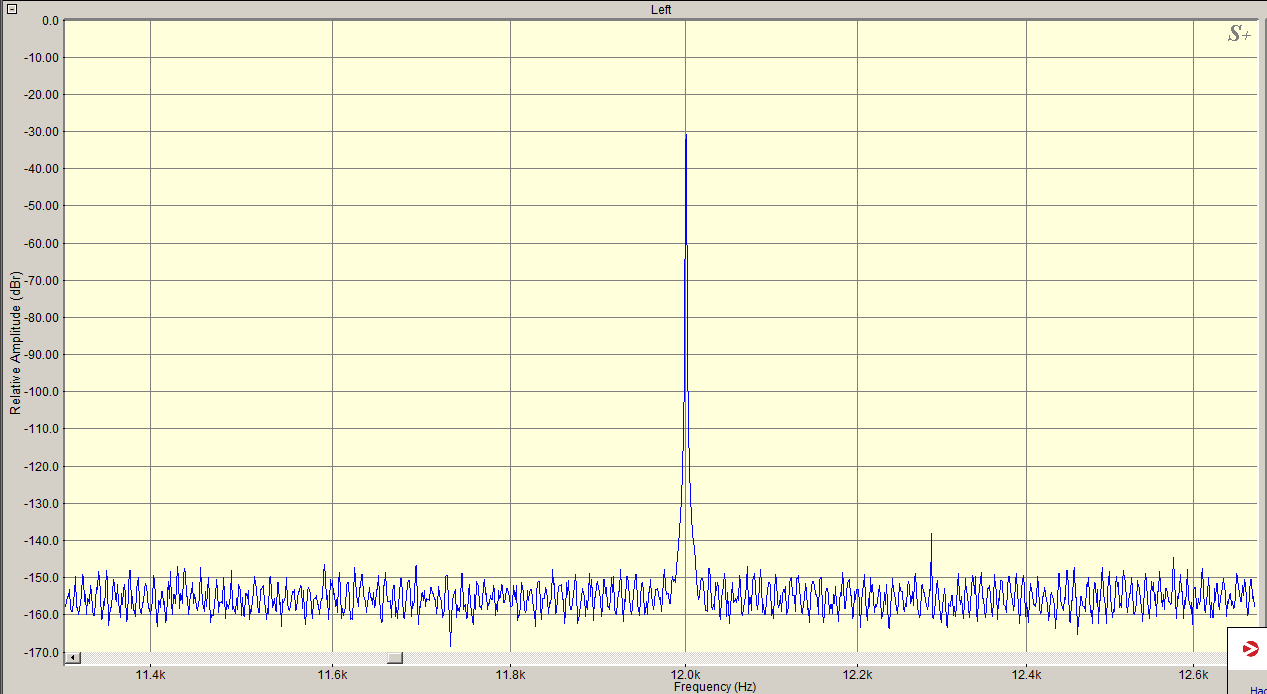Click the -100.0 amplitude tick label
Viewport: 1267px width, 694px height.
click(x=43, y=392)
